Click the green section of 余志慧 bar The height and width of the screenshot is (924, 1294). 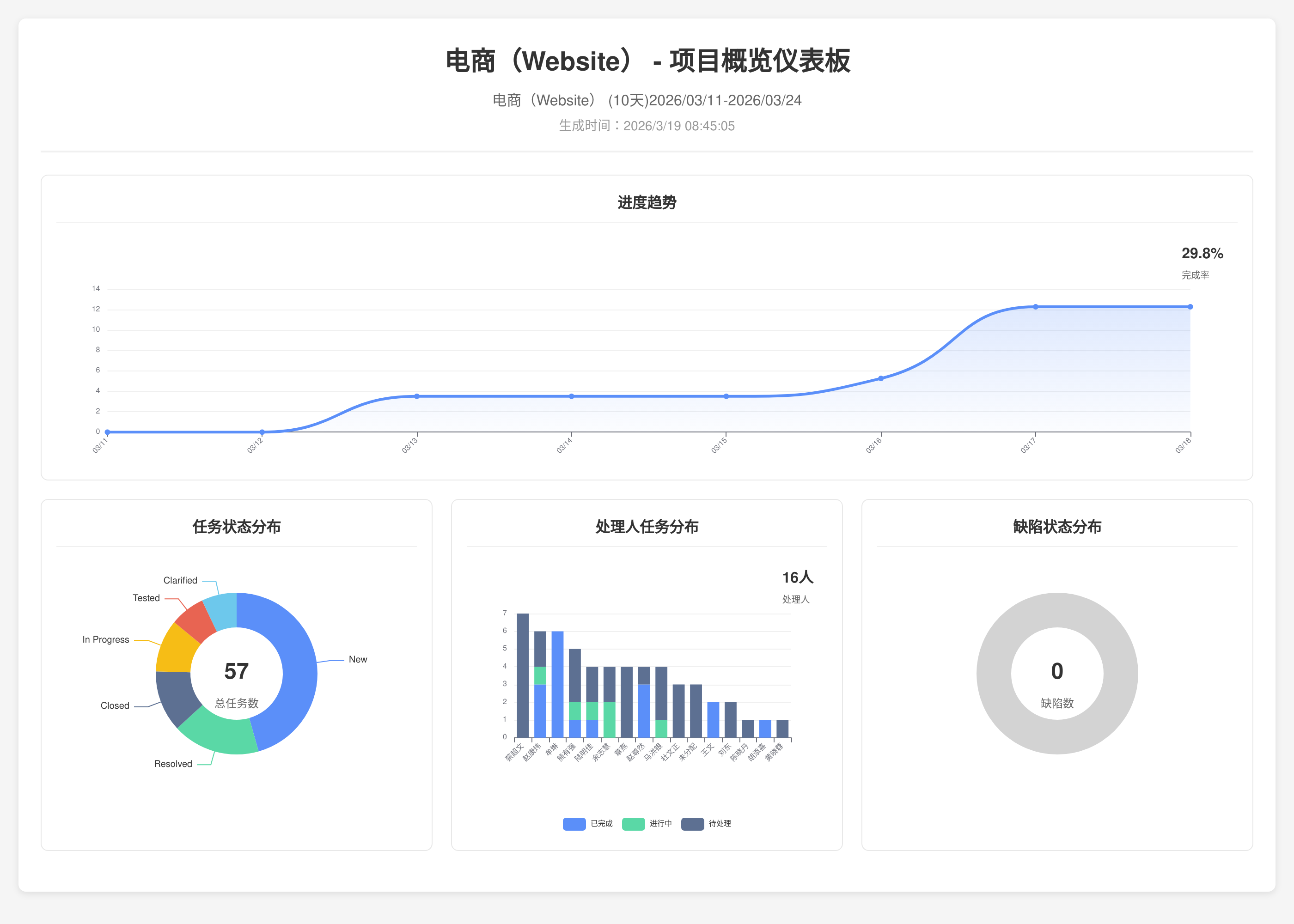pyautogui.click(x=609, y=720)
